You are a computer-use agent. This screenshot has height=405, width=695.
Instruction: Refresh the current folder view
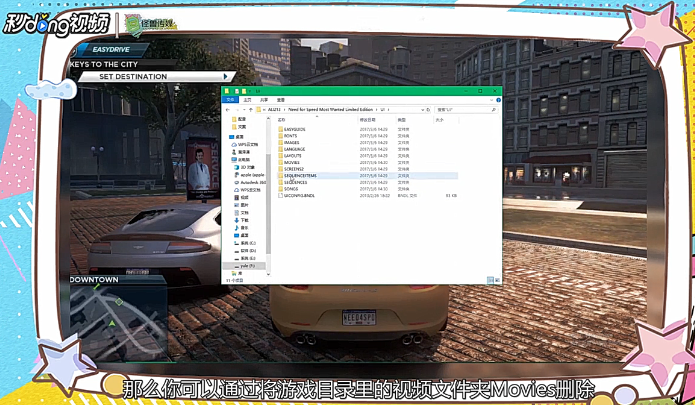click(x=428, y=109)
